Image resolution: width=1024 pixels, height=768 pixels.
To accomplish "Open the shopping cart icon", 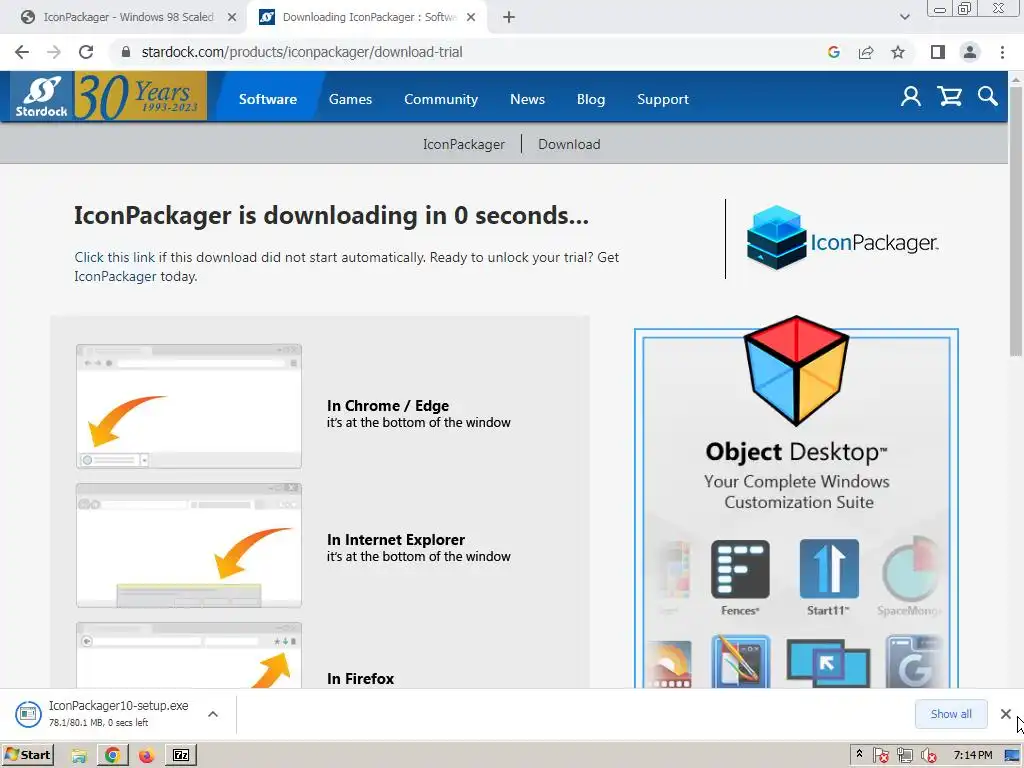I will pos(950,97).
